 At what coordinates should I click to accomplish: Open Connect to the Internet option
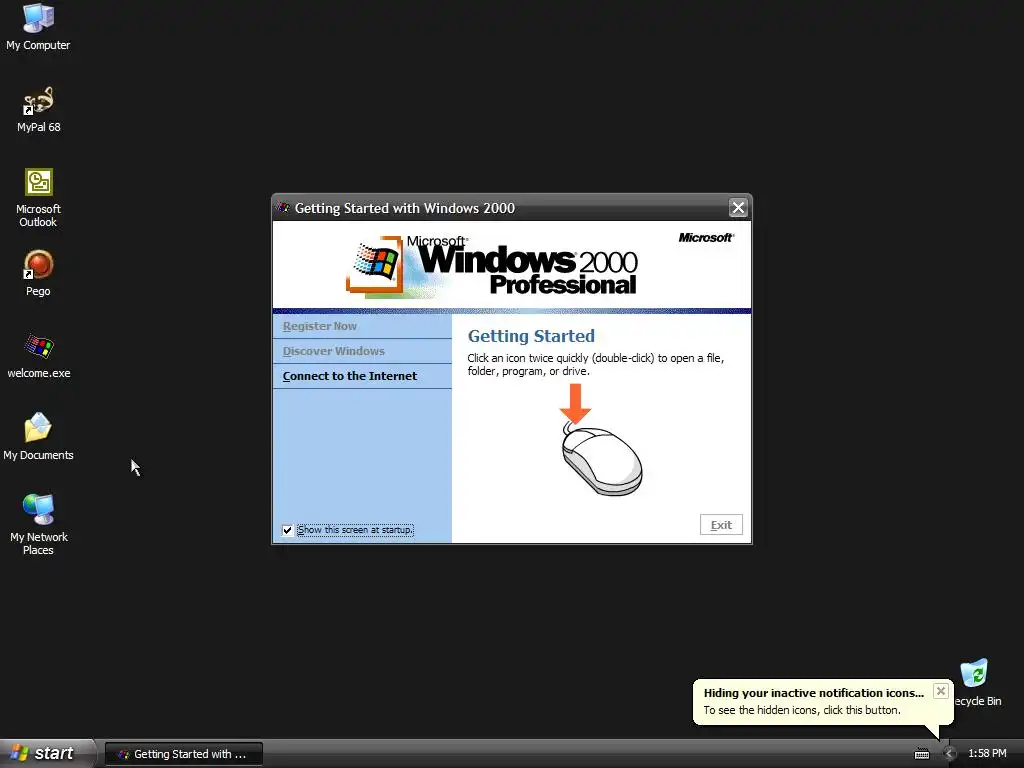coord(349,376)
